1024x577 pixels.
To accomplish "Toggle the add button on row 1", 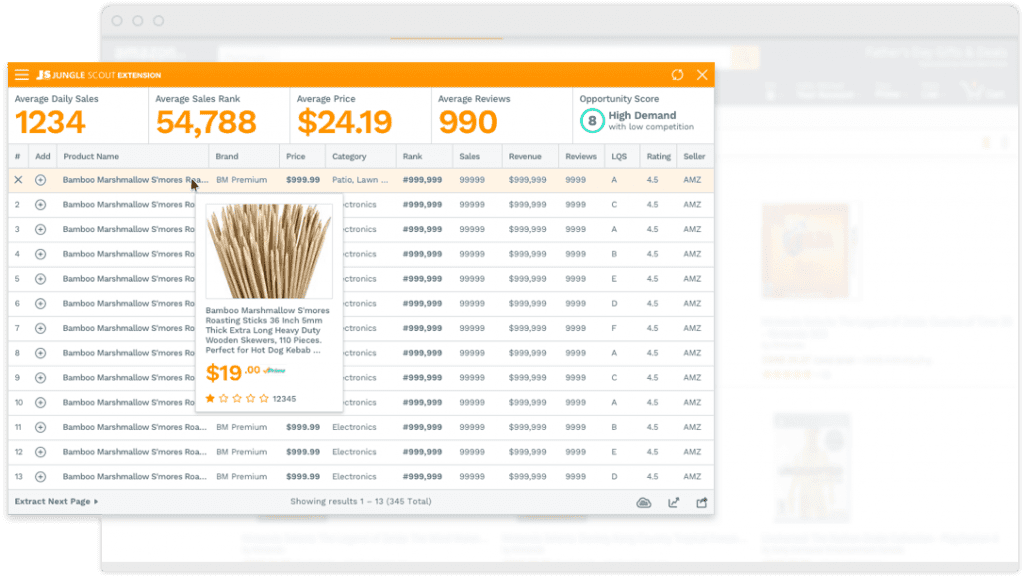I will click(x=41, y=180).
